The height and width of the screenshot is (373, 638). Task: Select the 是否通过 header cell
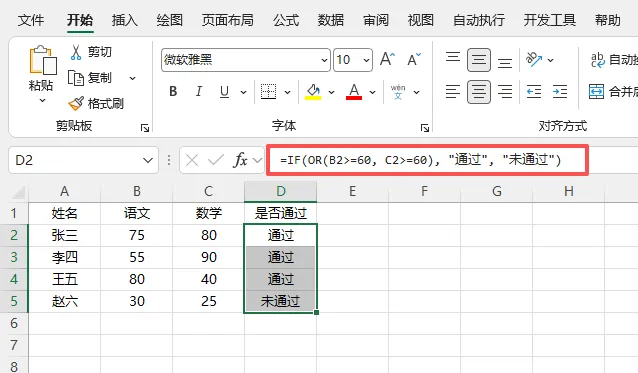(x=280, y=213)
